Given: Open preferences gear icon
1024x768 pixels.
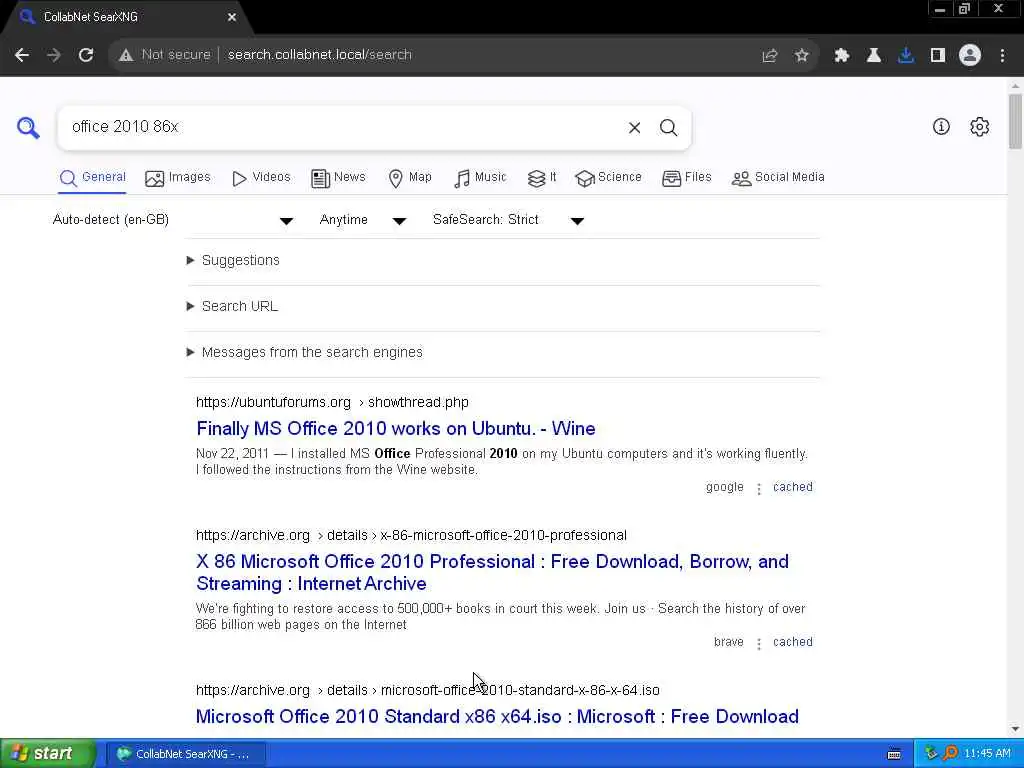Looking at the screenshot, I should coord(980,127).
